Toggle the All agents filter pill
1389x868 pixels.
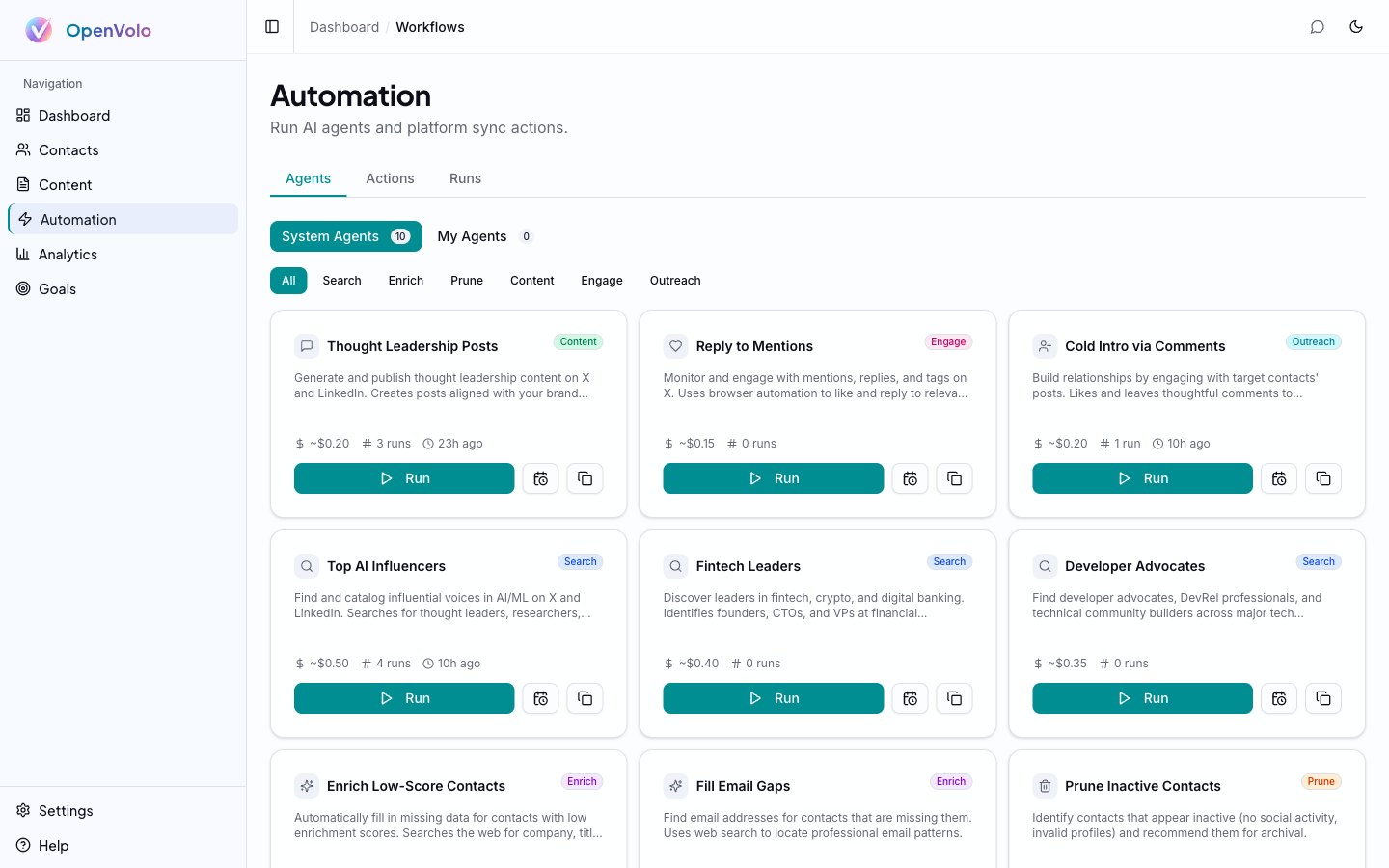(288, 281)
